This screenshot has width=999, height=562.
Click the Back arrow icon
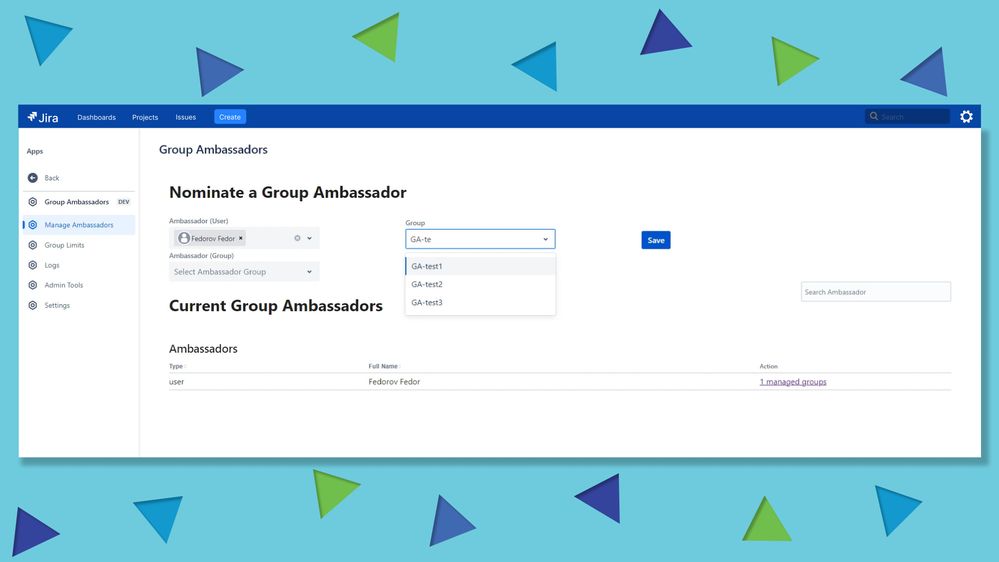[32, 178]
